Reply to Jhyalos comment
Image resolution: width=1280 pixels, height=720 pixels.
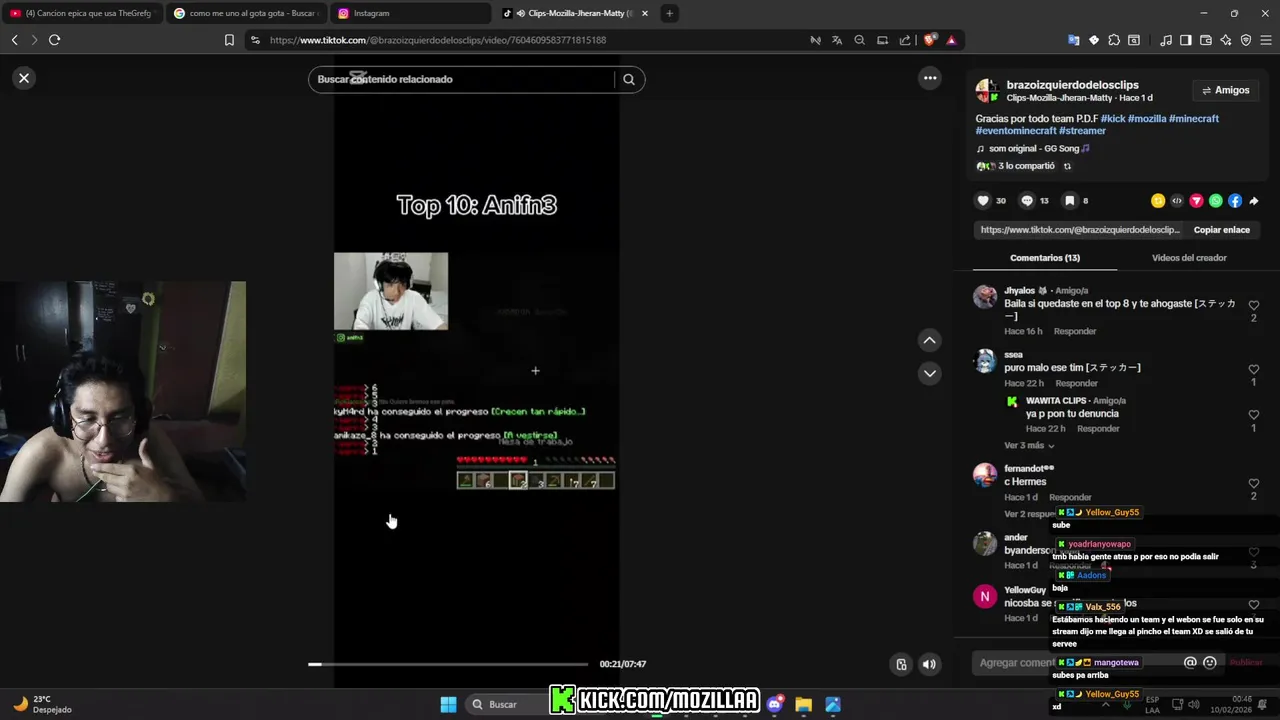pos(1075,331)
